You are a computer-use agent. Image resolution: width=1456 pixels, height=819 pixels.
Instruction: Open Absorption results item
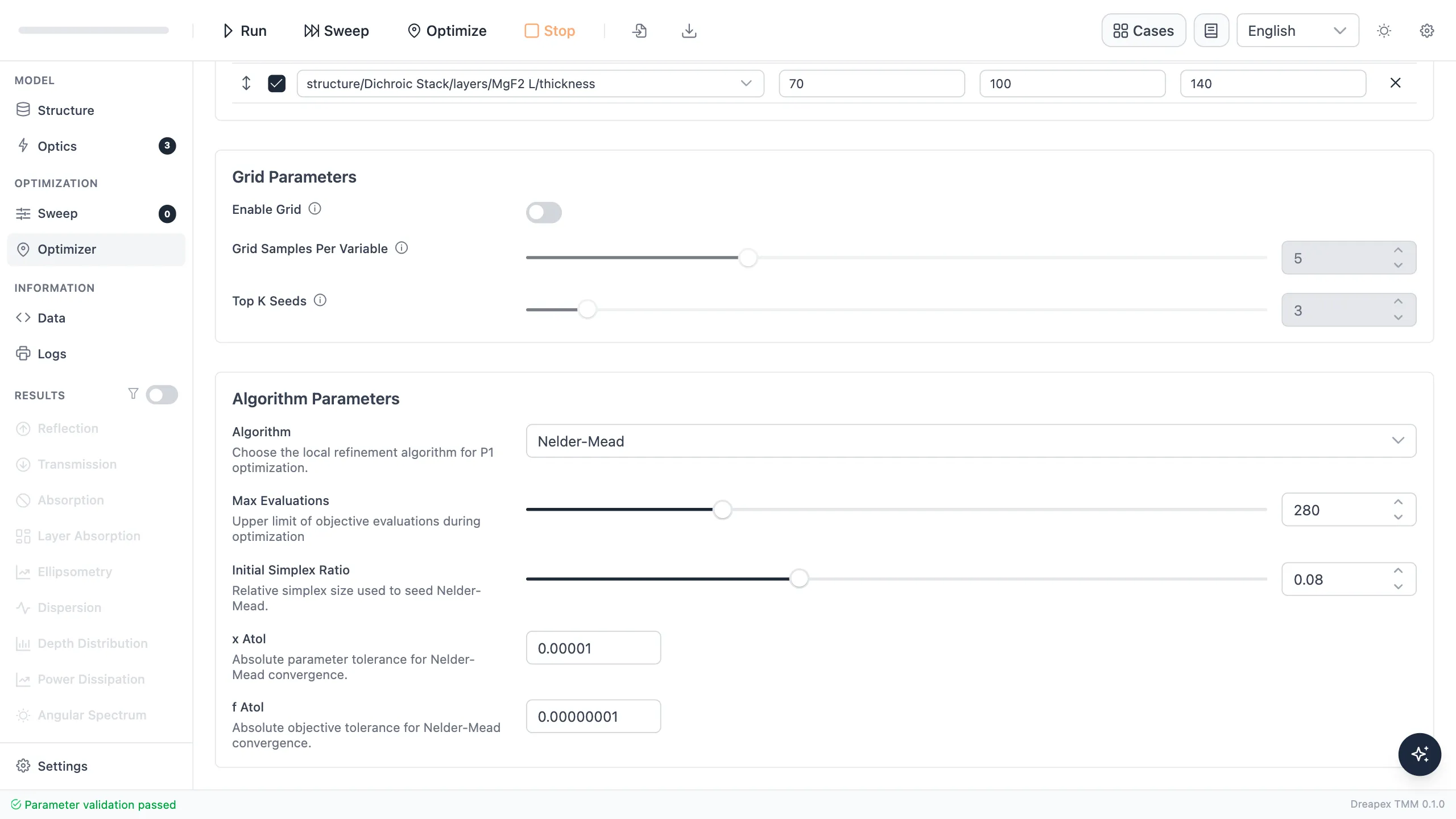[x=96, y=500]
